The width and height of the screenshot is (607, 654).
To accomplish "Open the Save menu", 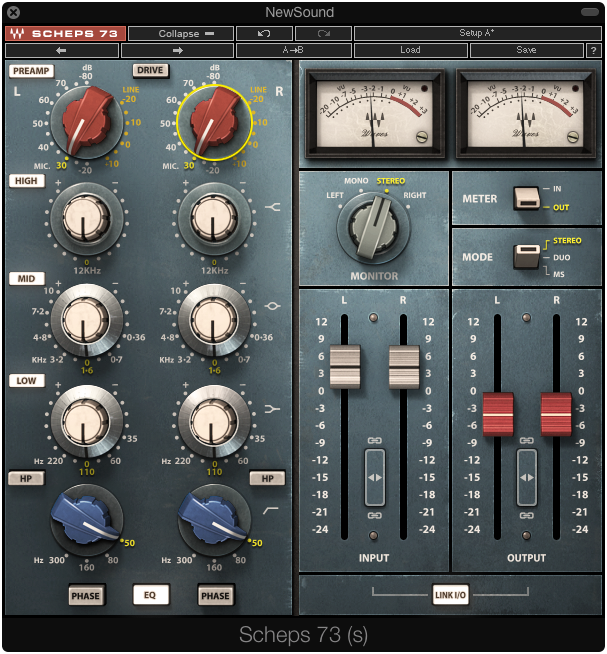I will click(x=526, y=50).
